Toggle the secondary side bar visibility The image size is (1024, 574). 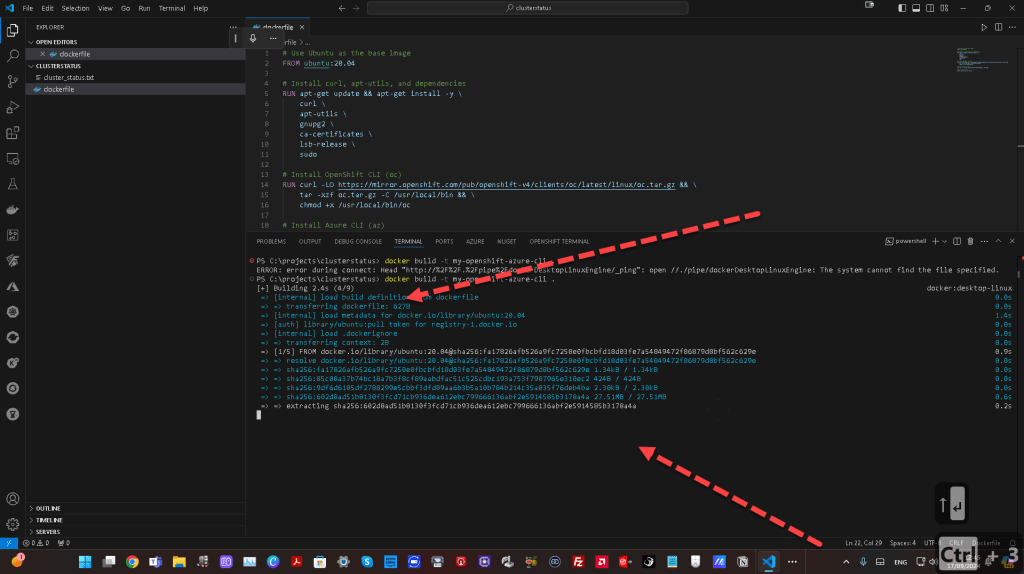point(930,8)
